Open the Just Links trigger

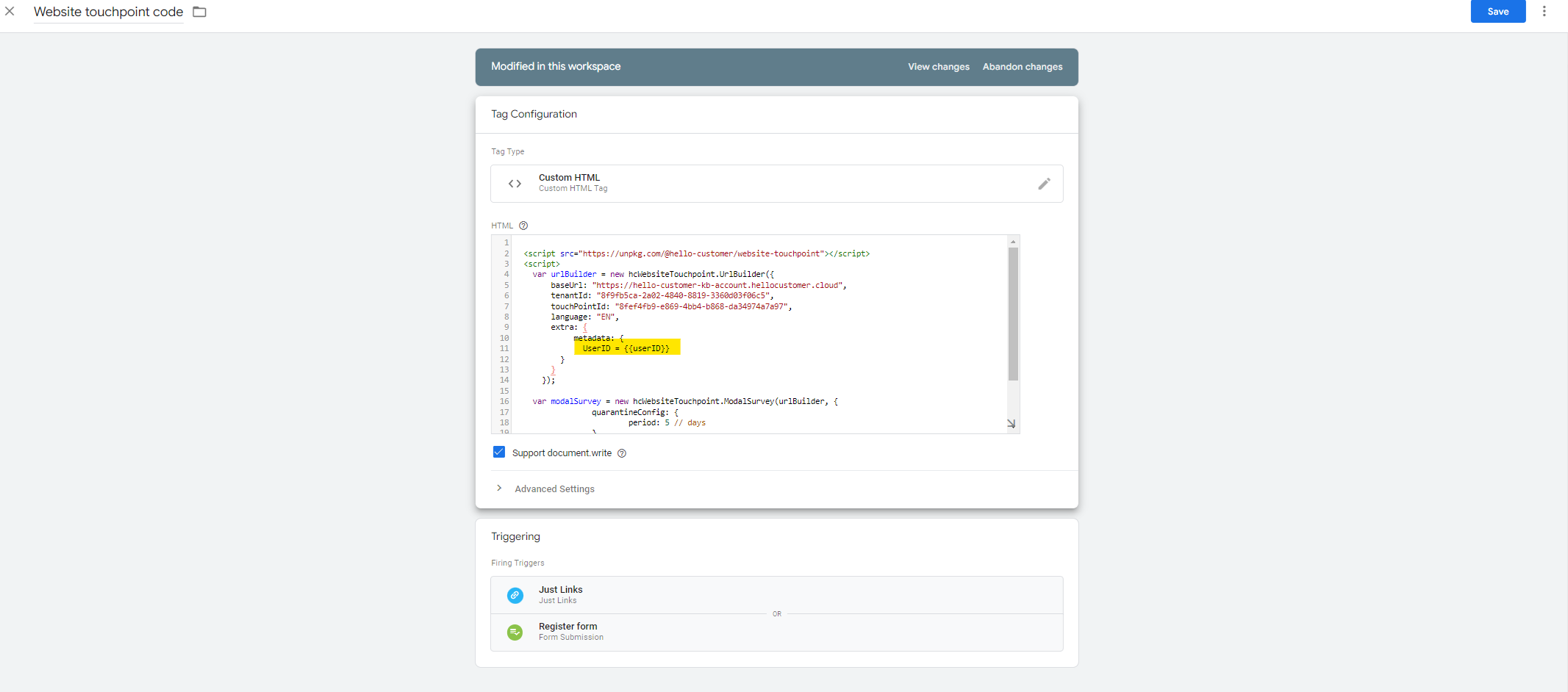tap(777, 595)
